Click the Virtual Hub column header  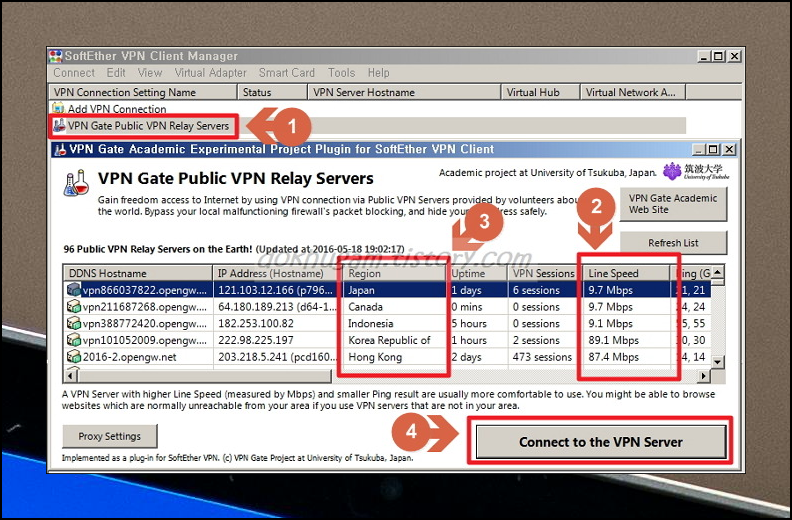tap(540, 92)
